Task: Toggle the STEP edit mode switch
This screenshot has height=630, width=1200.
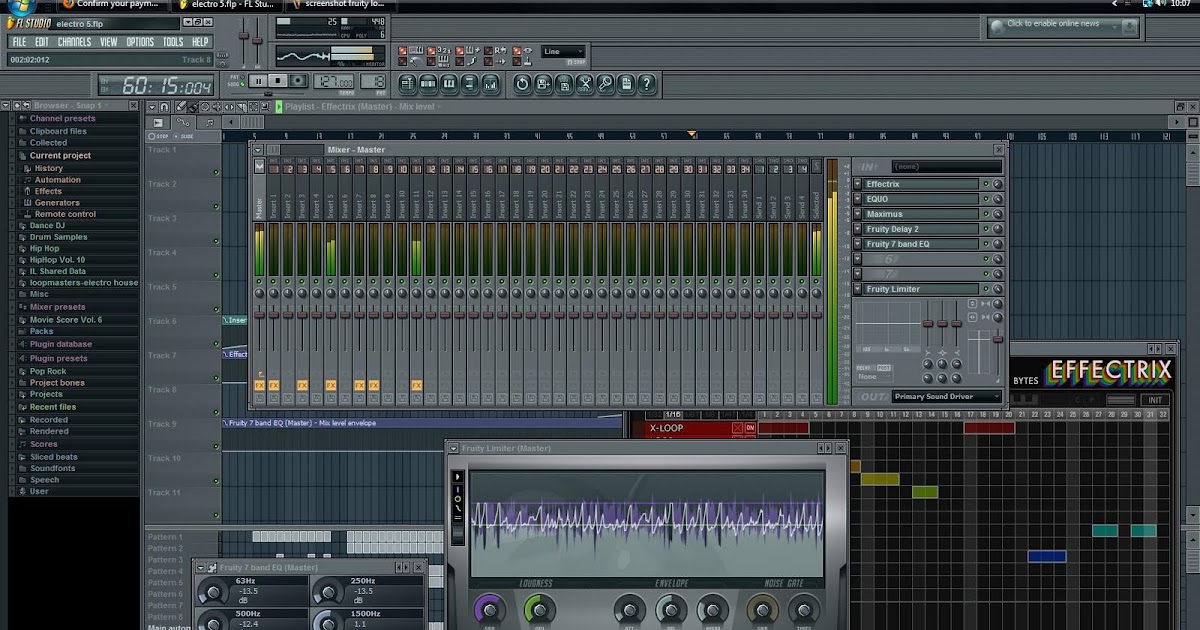Action: tap(160, 136)
